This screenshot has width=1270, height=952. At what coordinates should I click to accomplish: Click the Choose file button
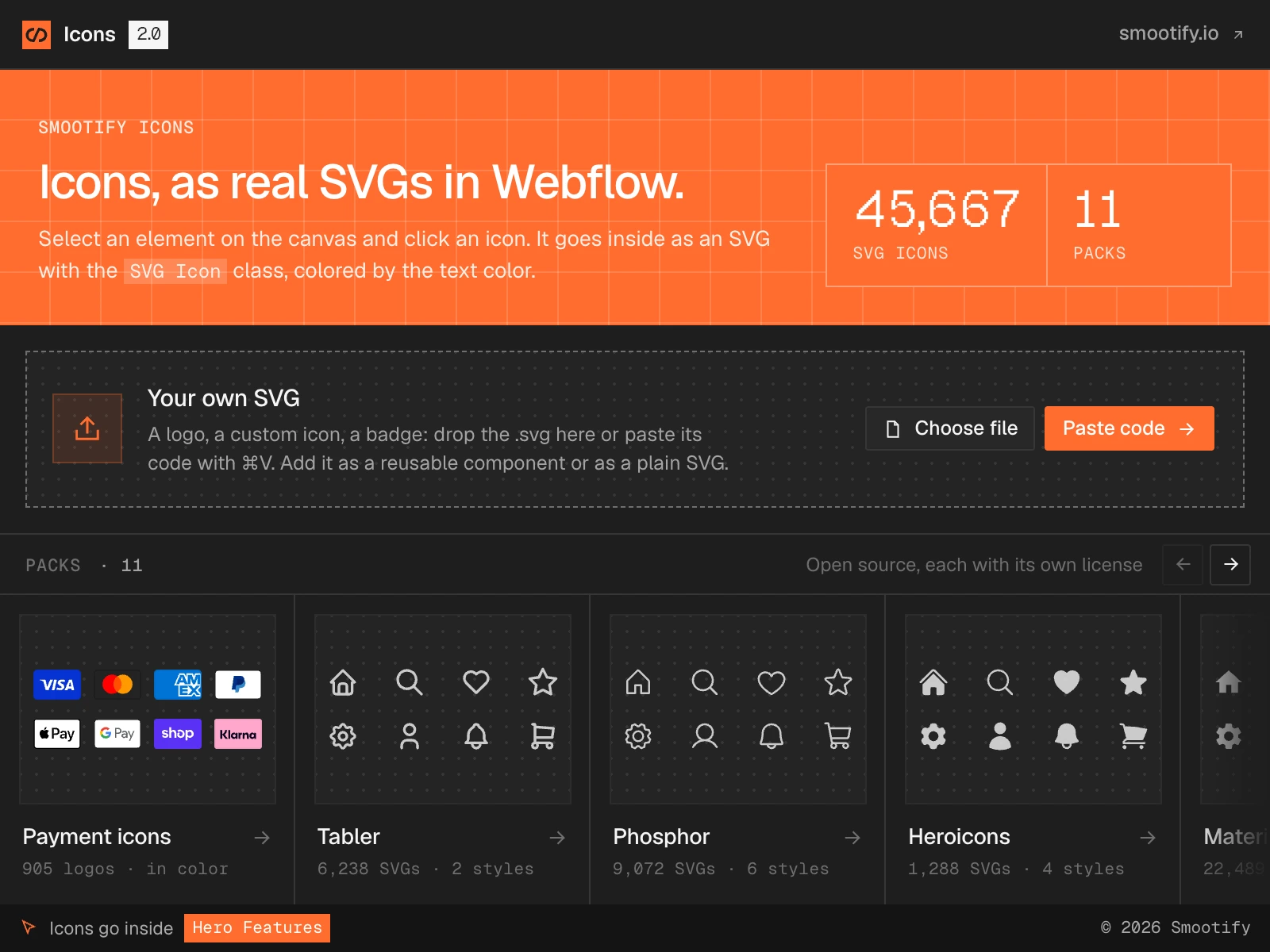pyautogui.click(x=950, y=428)
